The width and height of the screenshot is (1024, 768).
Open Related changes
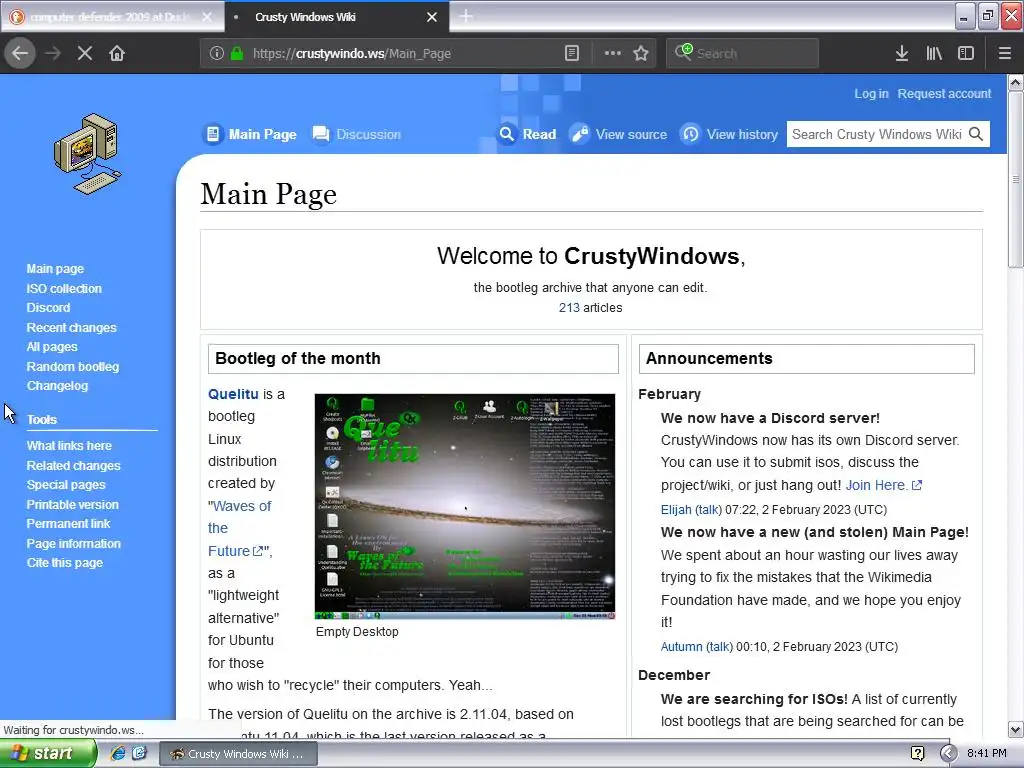pyautogui.click(x=73, y=466)
